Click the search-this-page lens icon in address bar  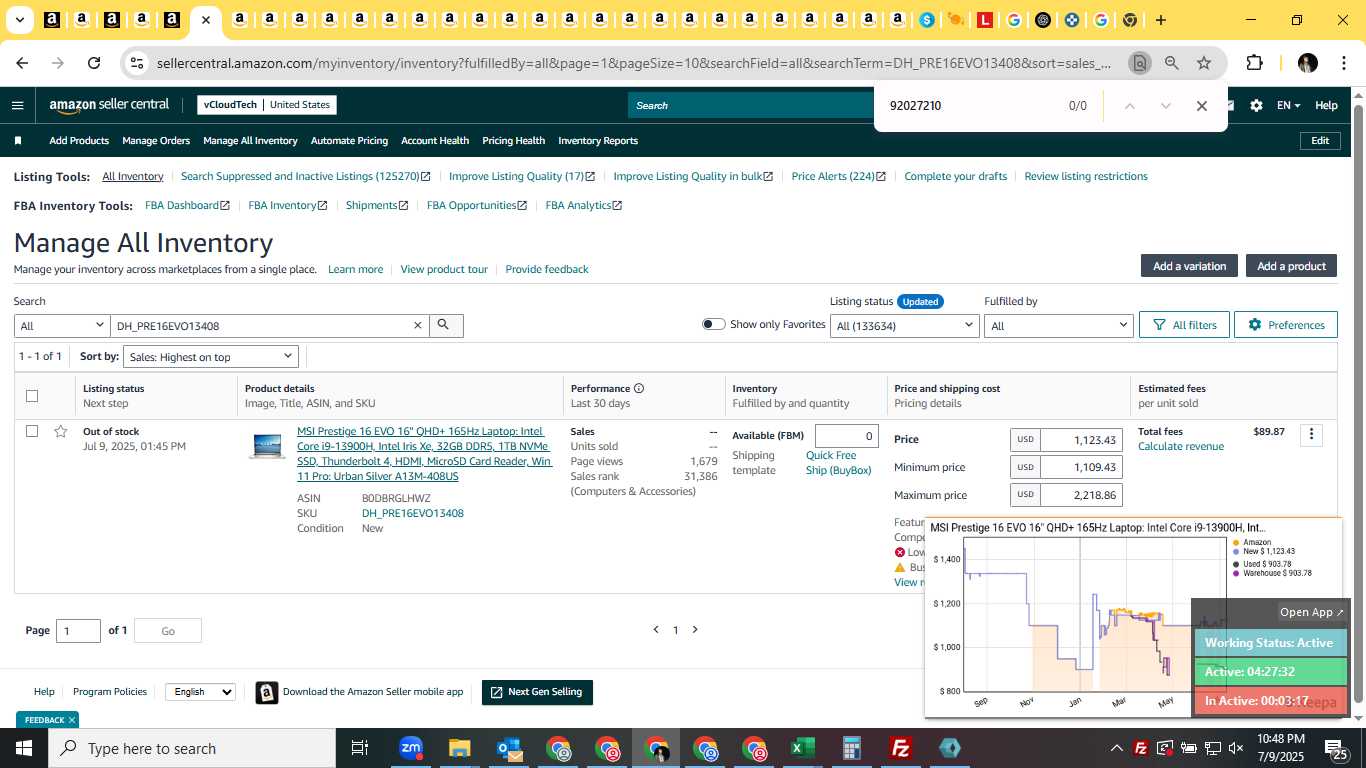pos(1139,63)
